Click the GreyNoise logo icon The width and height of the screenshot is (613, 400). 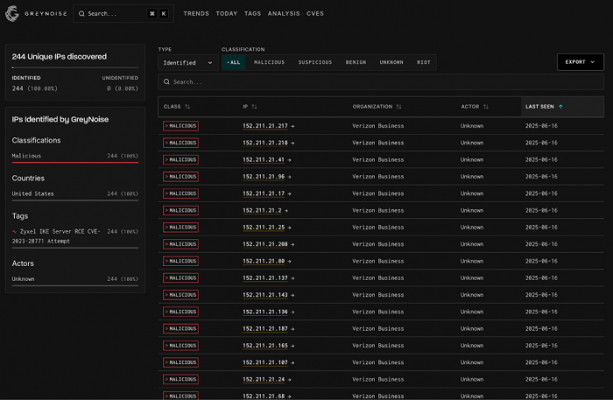(x=12, y=14)
